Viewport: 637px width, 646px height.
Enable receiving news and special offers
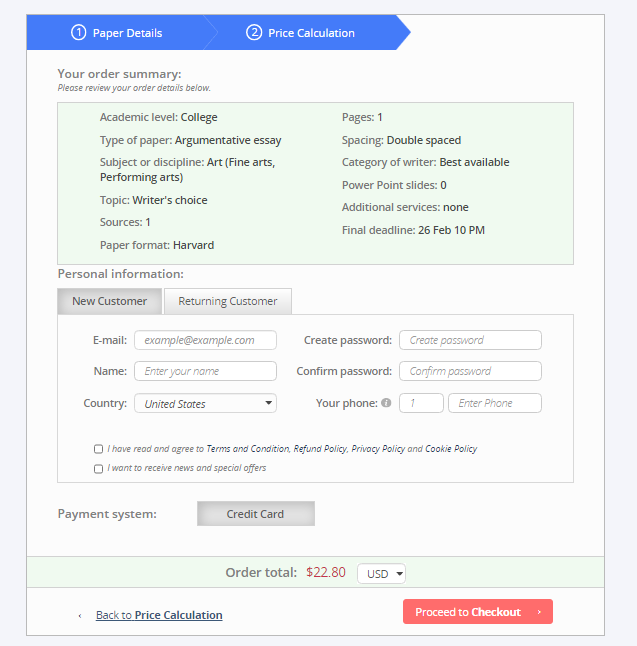pos(98,468)
